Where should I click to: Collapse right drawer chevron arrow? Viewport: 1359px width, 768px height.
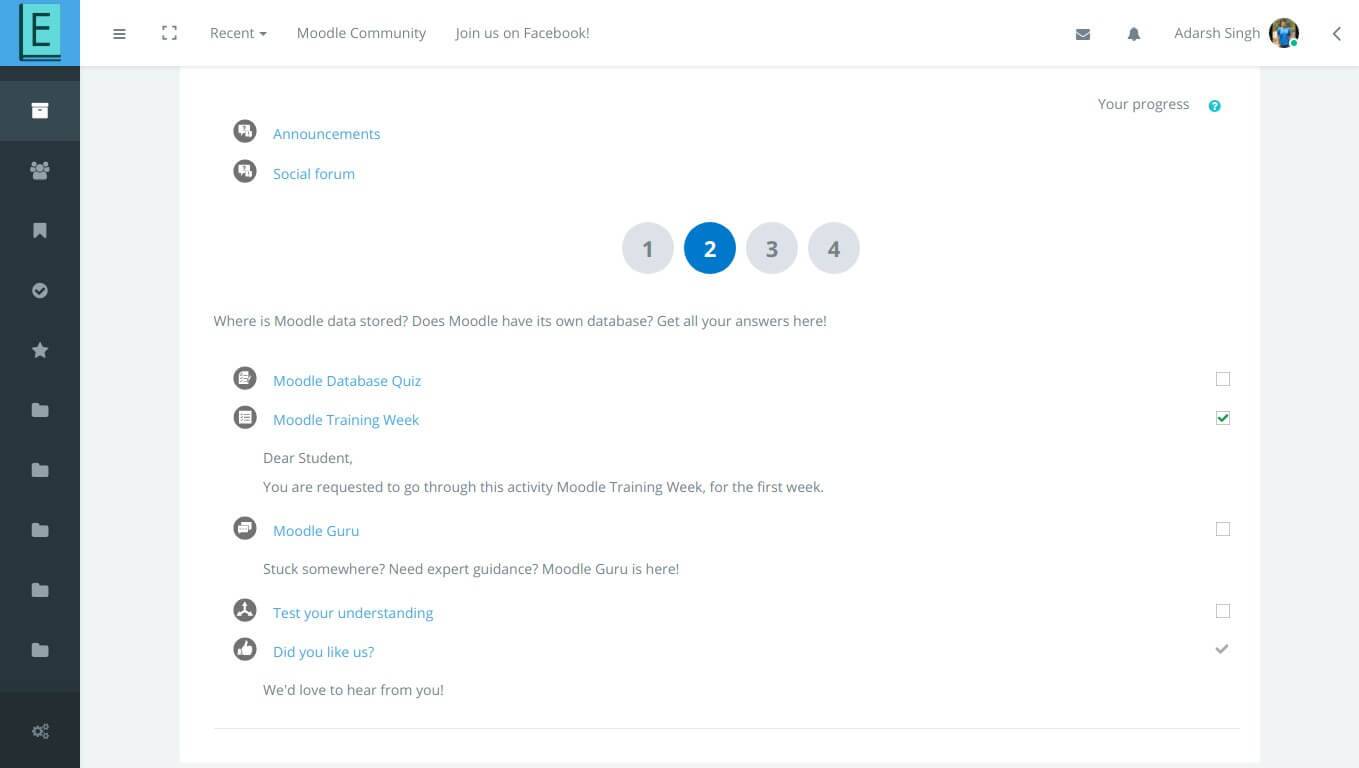tap(1337, 34)
